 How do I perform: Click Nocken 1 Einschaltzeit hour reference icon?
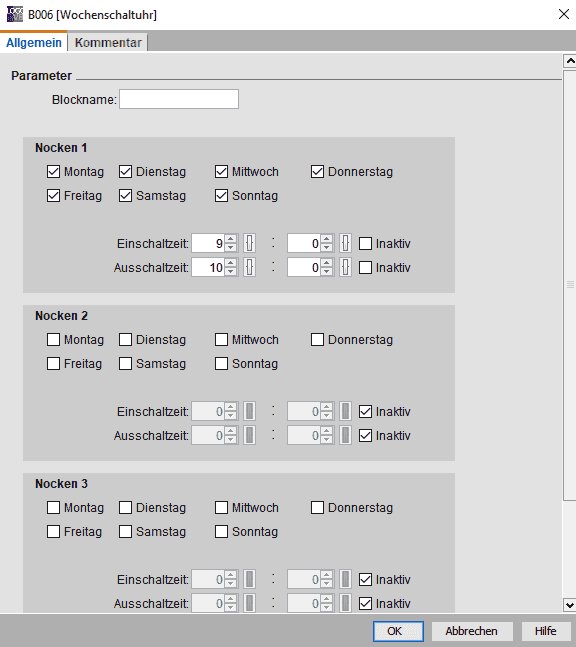pyautogui.click(x=249, y=243)
